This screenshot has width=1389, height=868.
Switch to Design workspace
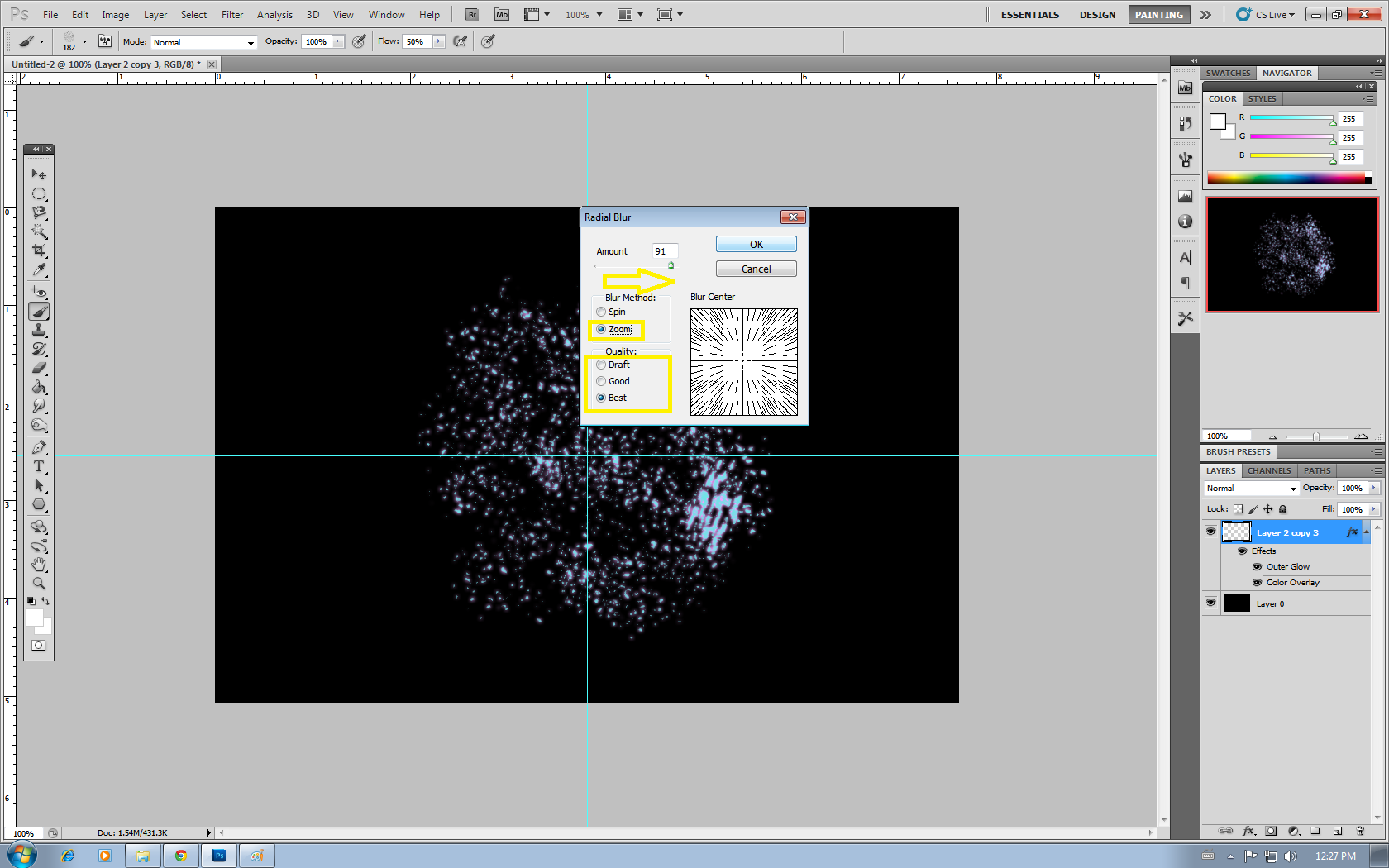point(1097,15)
